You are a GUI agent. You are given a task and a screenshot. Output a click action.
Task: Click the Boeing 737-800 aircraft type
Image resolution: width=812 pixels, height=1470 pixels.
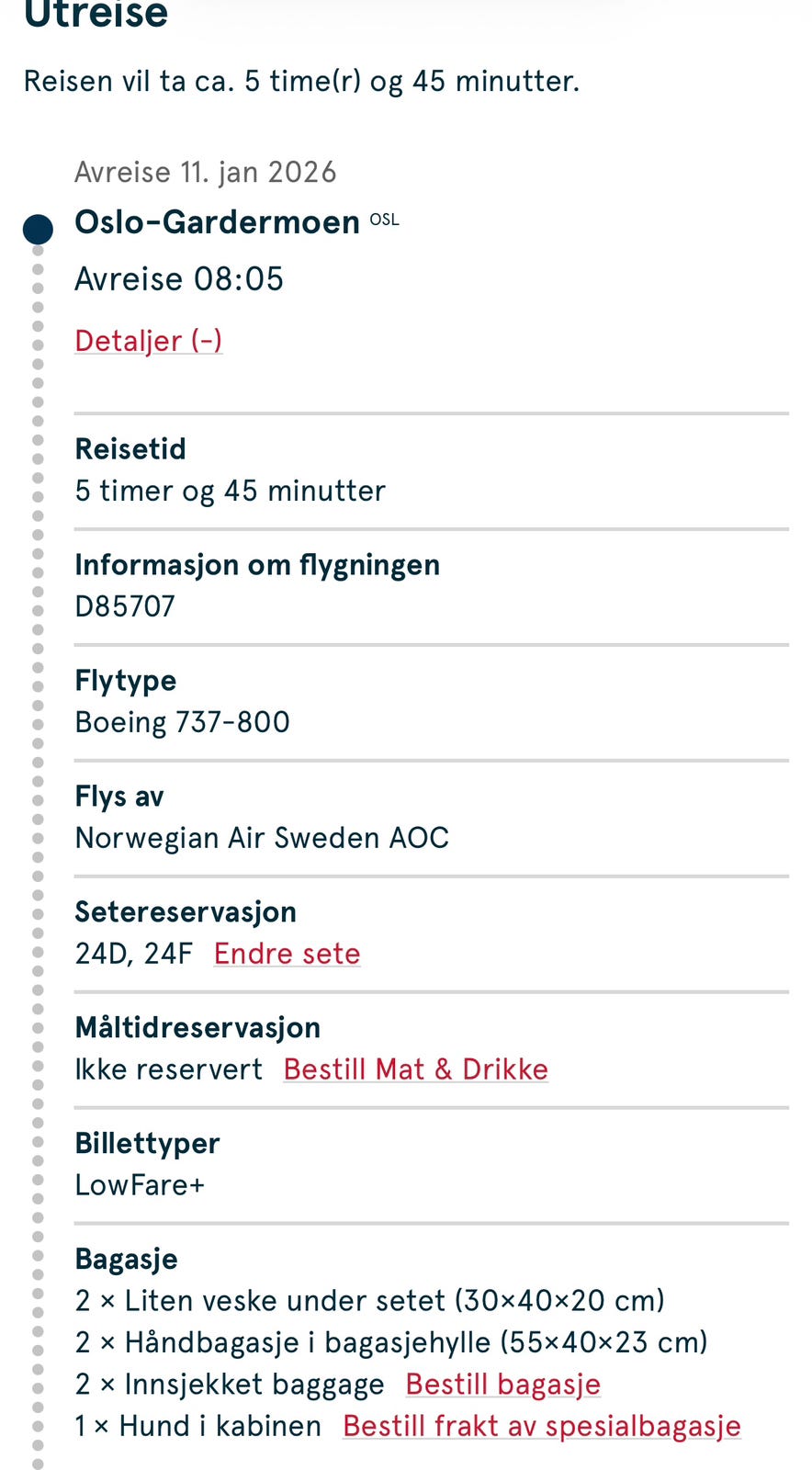182,722
